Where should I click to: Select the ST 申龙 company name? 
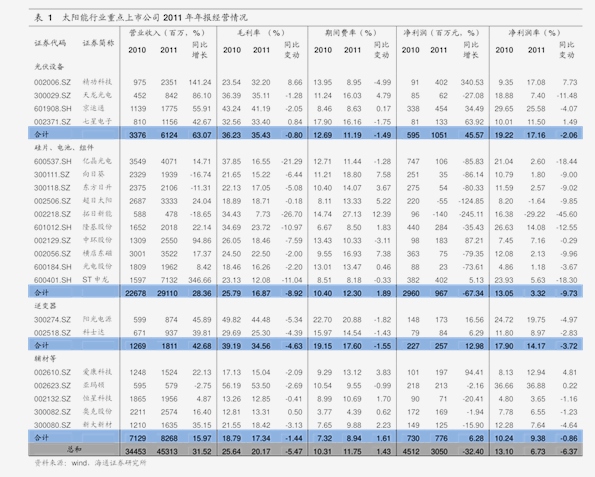click(95, 280)
